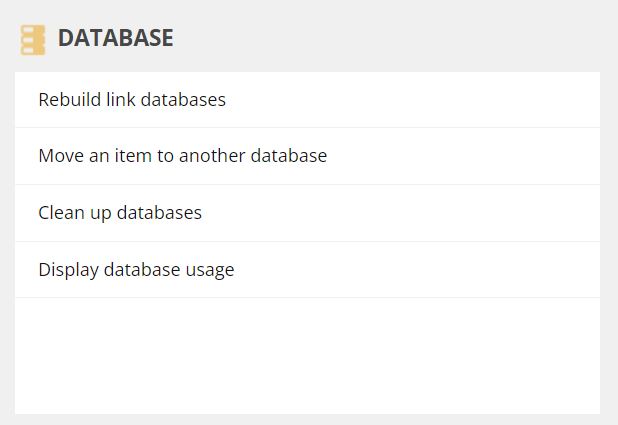
Task: Click the words "another database" in the list
Action: pyautogui.click(x=253, y=156)
